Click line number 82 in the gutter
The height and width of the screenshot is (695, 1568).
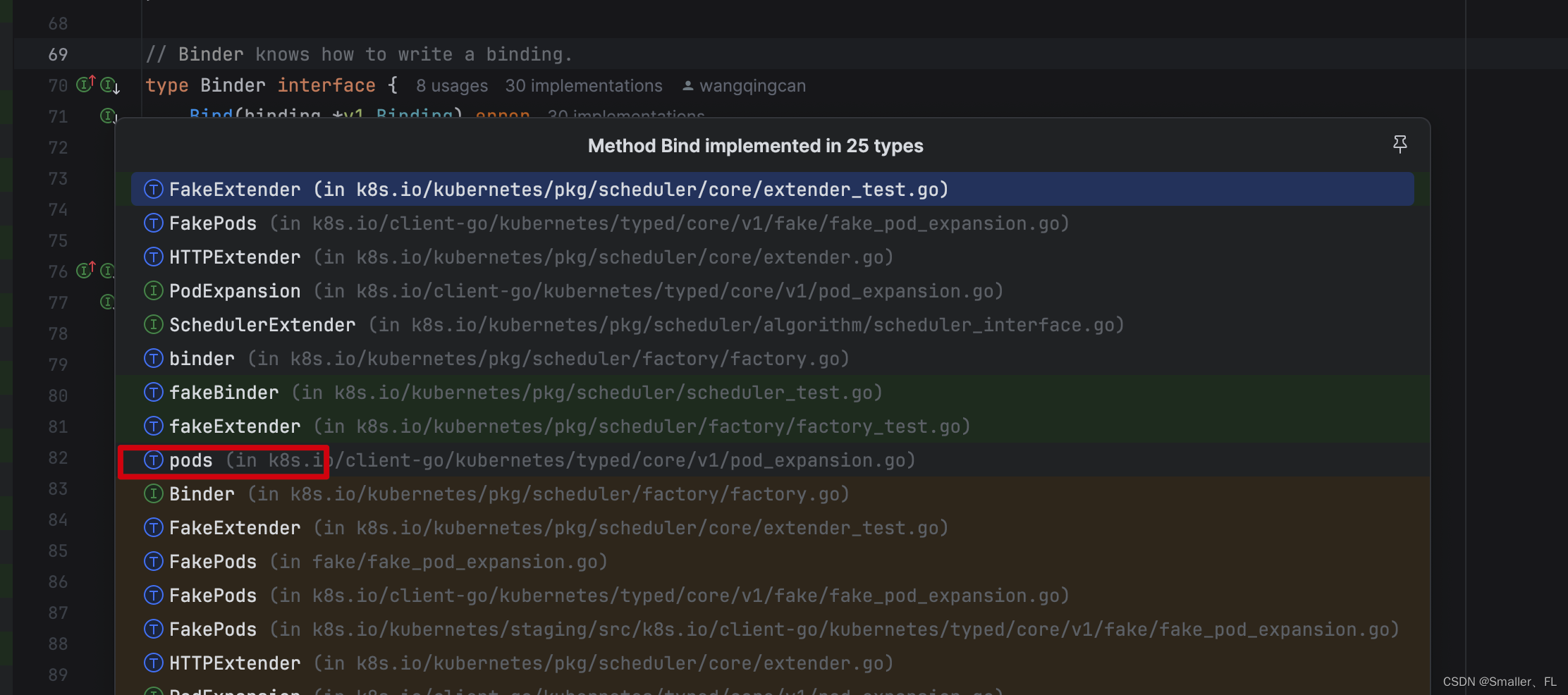58,457
